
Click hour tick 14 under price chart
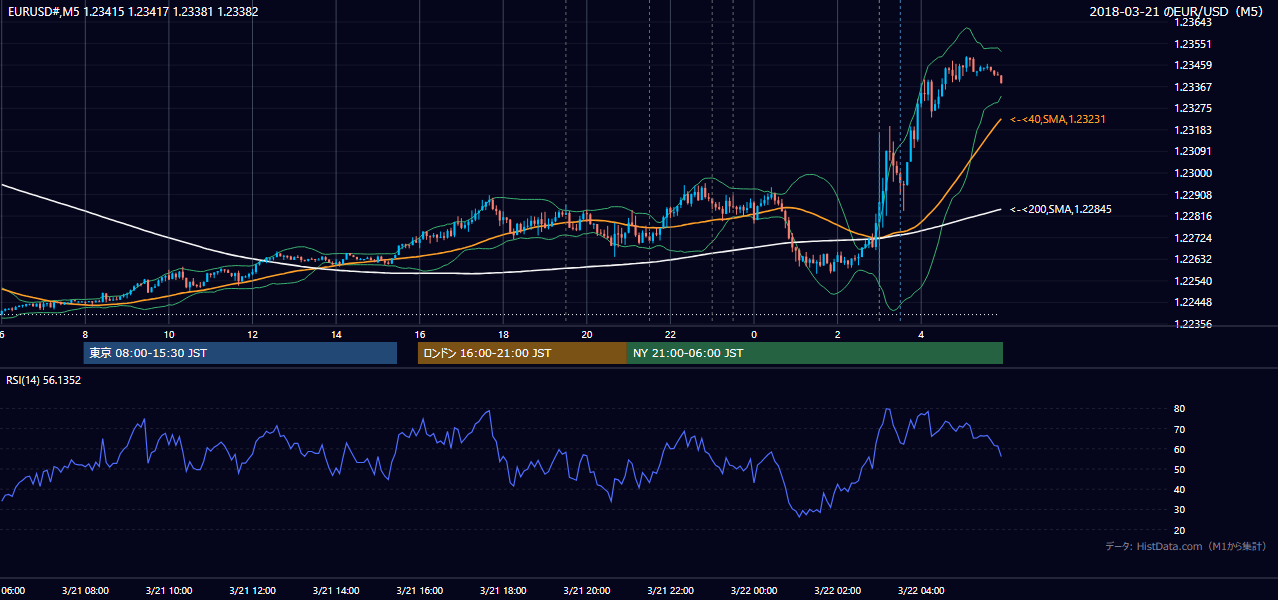[x=336, y=334]
